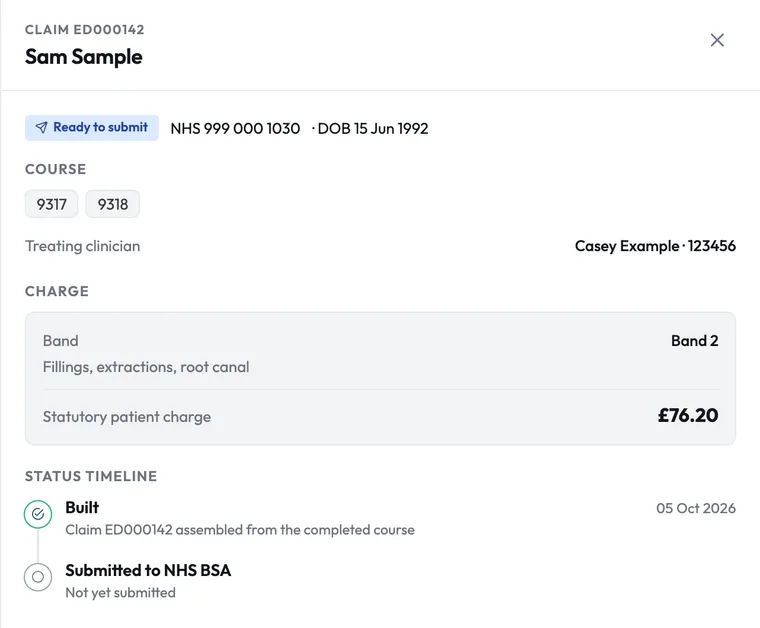Click DOB 15 Jun 1992 text
This screenshot has width=760, height=628.
[x=373, y=128]
